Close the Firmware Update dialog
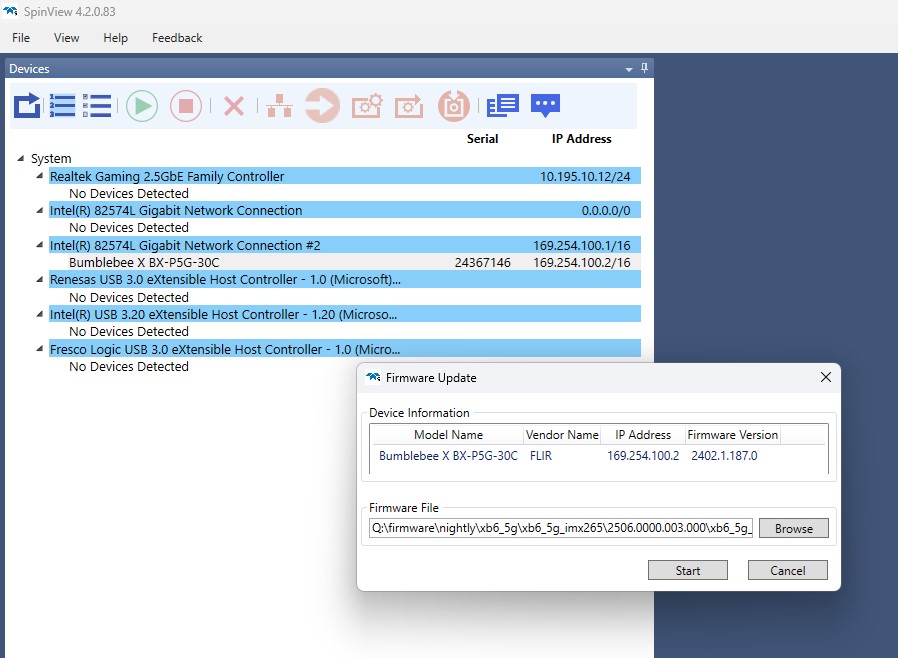 point(825,377)
